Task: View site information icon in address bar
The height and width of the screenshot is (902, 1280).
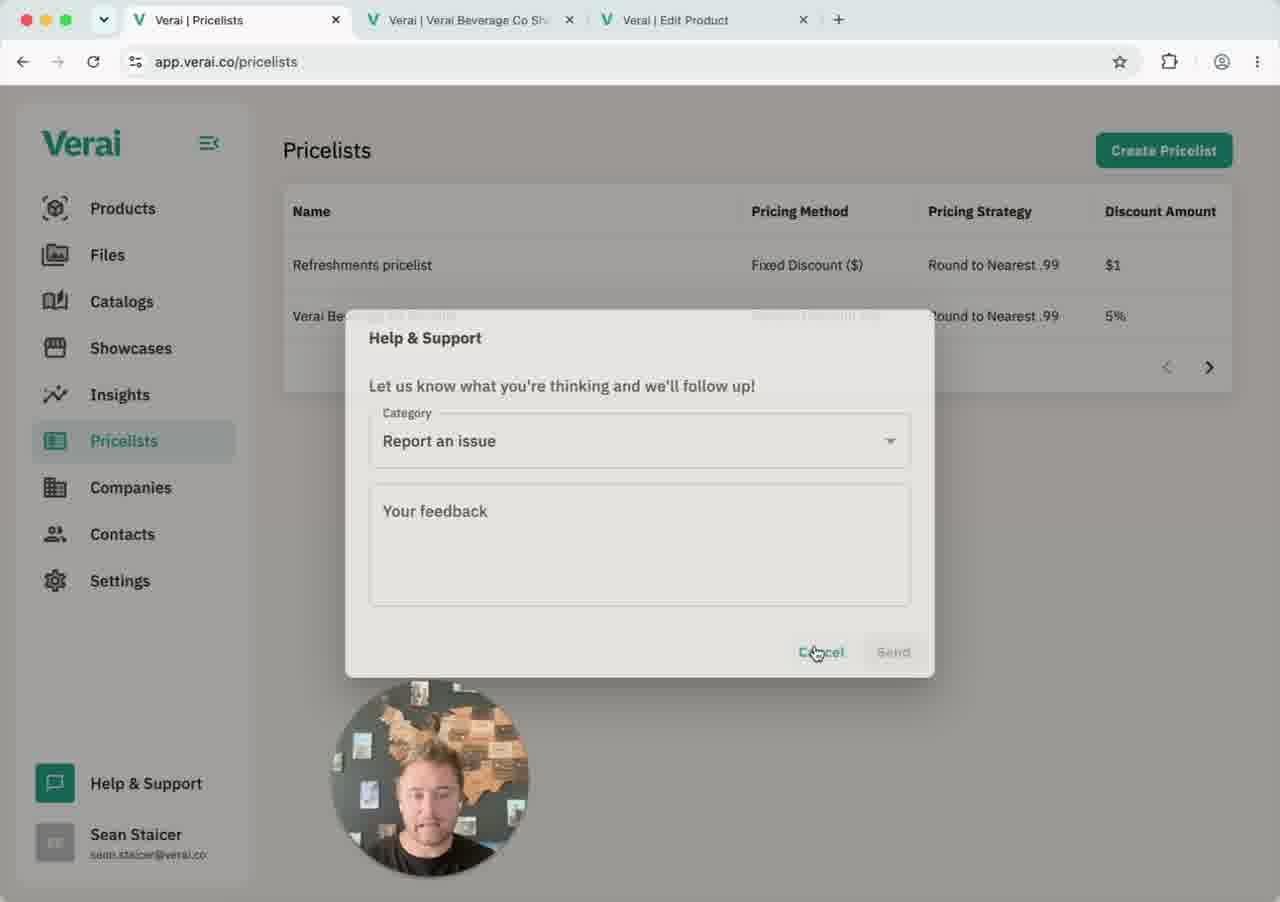Action: tap(136, 62)
